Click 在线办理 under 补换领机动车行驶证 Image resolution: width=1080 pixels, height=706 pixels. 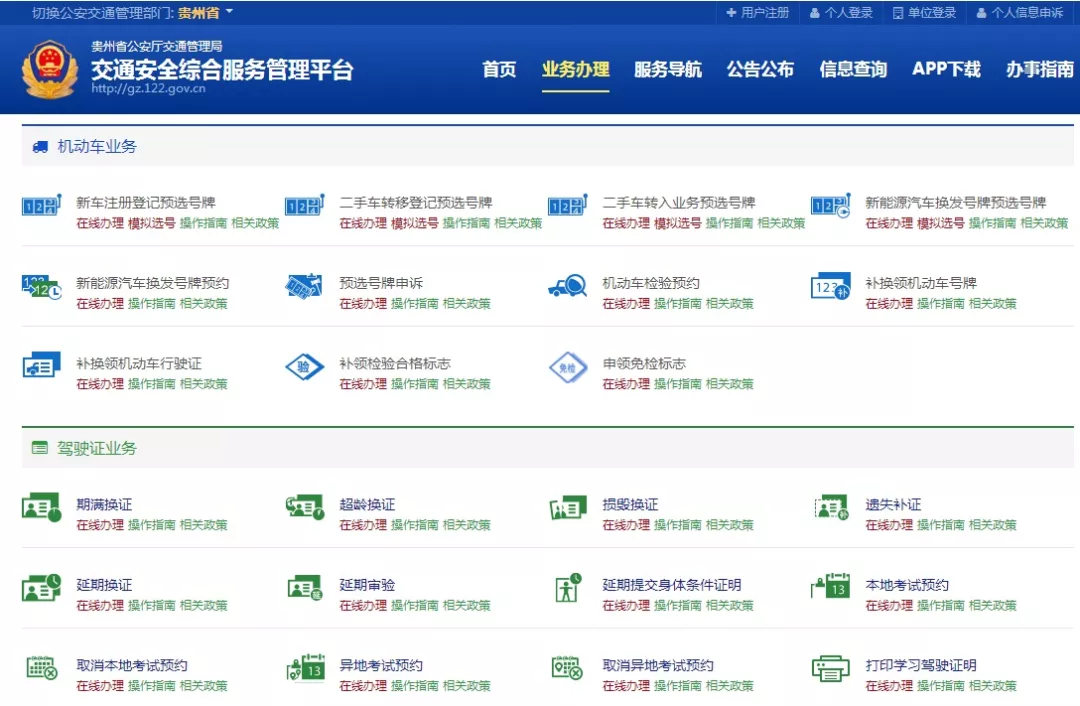click(x=100, y=384)
